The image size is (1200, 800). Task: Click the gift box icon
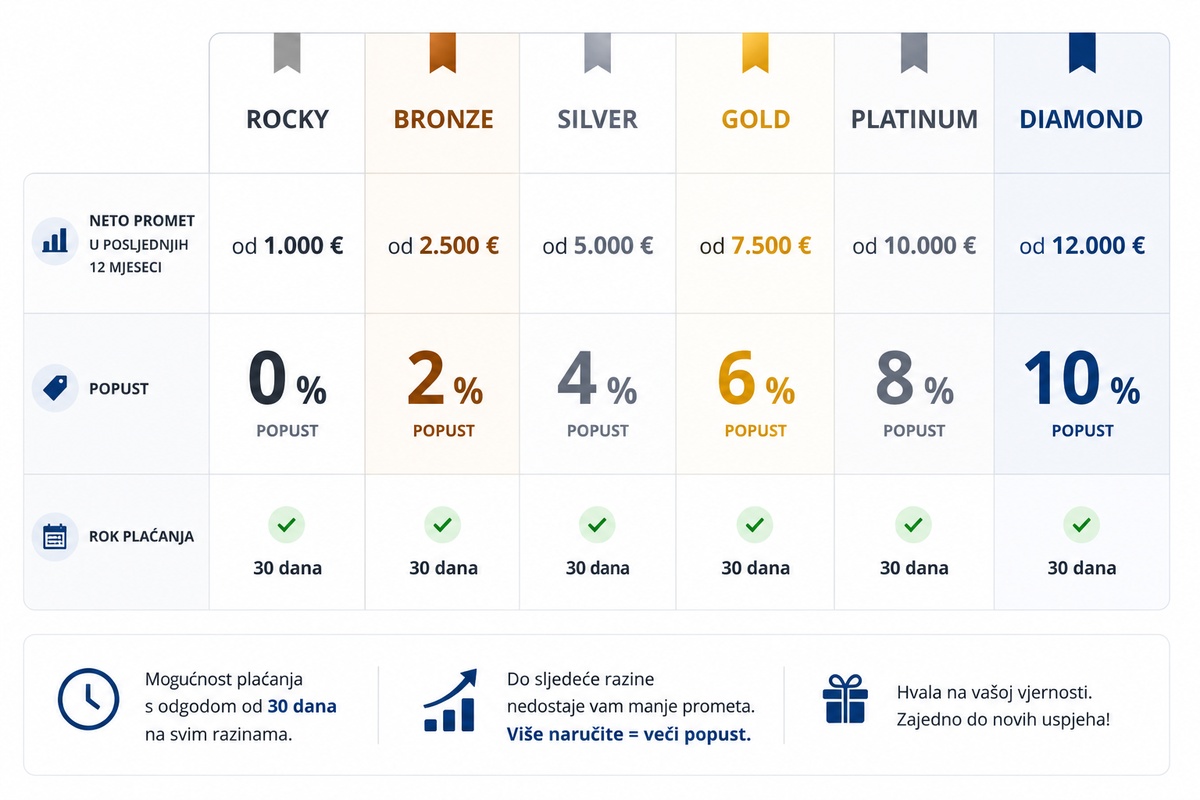tap(844, 697)
